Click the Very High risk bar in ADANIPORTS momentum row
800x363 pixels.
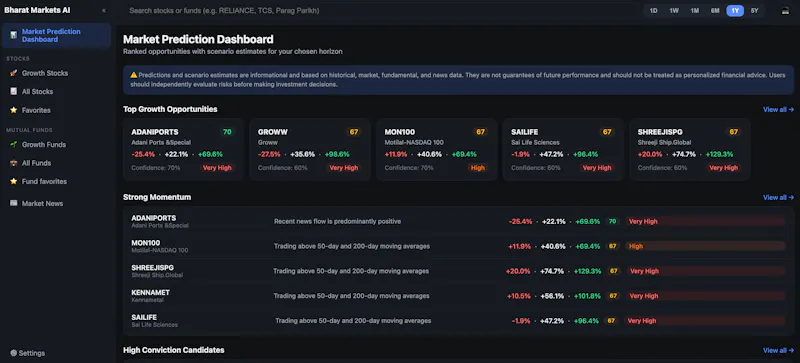coord(706,222)
